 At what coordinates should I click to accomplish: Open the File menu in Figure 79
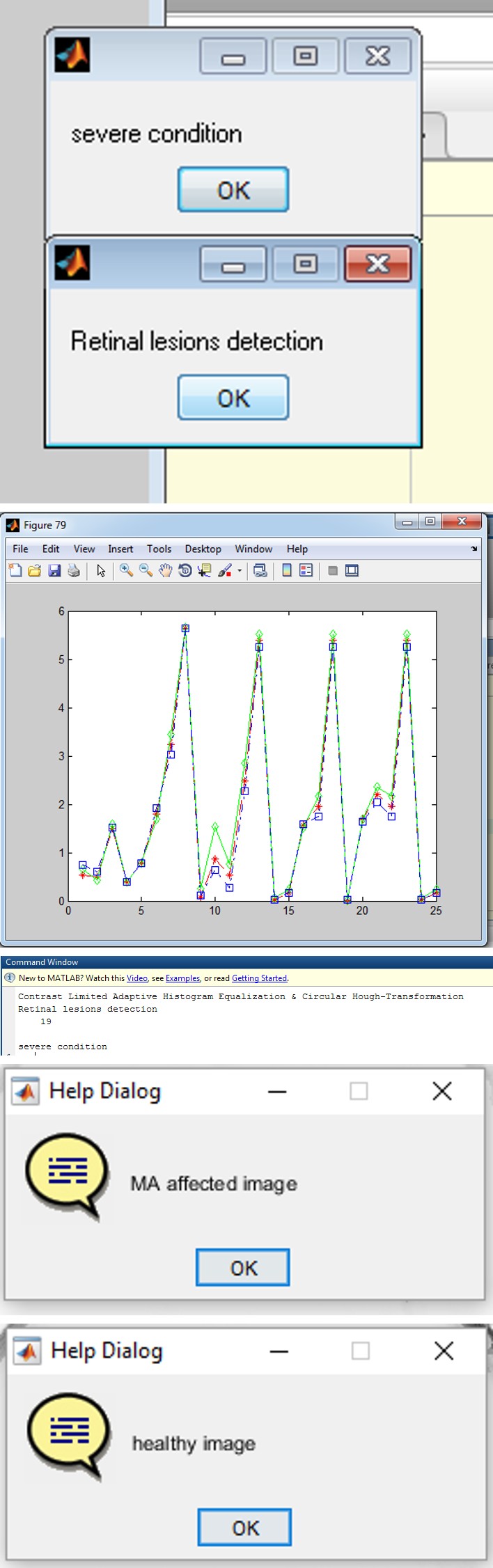21,549
